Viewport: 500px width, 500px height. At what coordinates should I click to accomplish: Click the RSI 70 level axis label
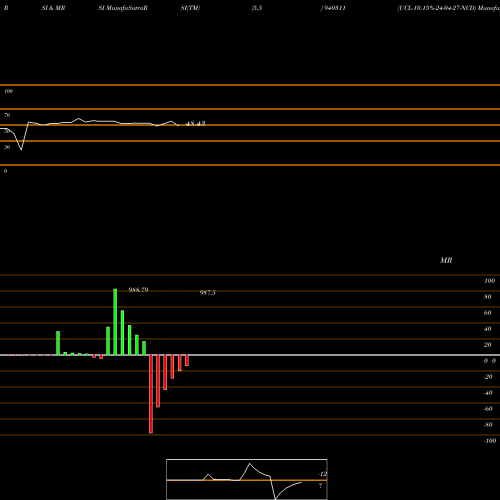point(7,115)
